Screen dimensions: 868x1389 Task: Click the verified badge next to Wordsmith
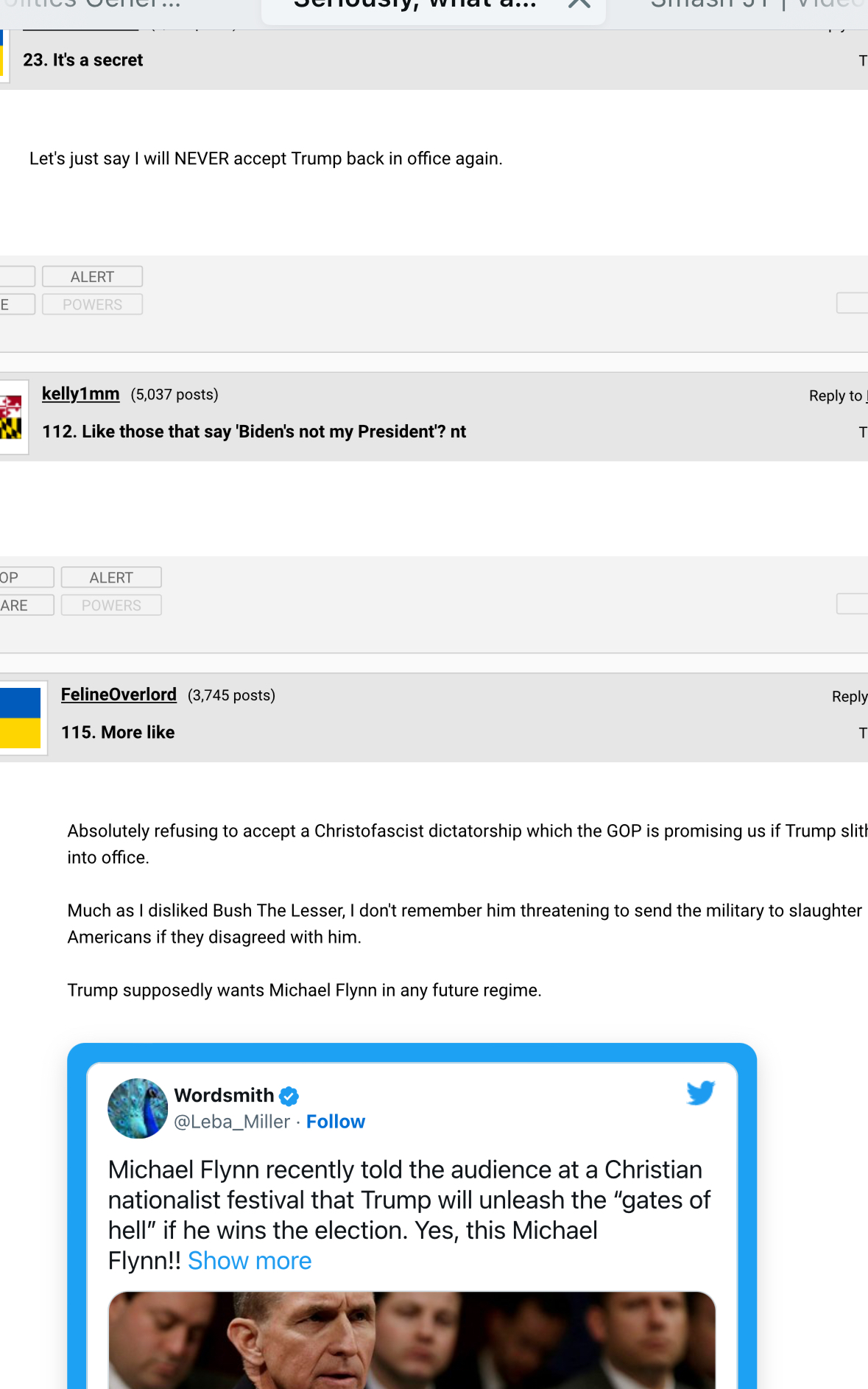289,1096
